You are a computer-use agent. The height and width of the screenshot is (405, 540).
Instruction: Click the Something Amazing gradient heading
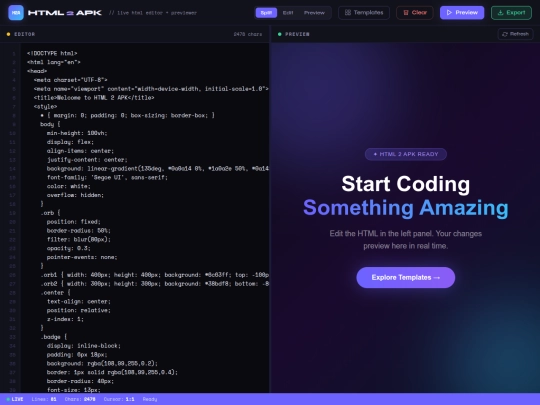[406, 208]
